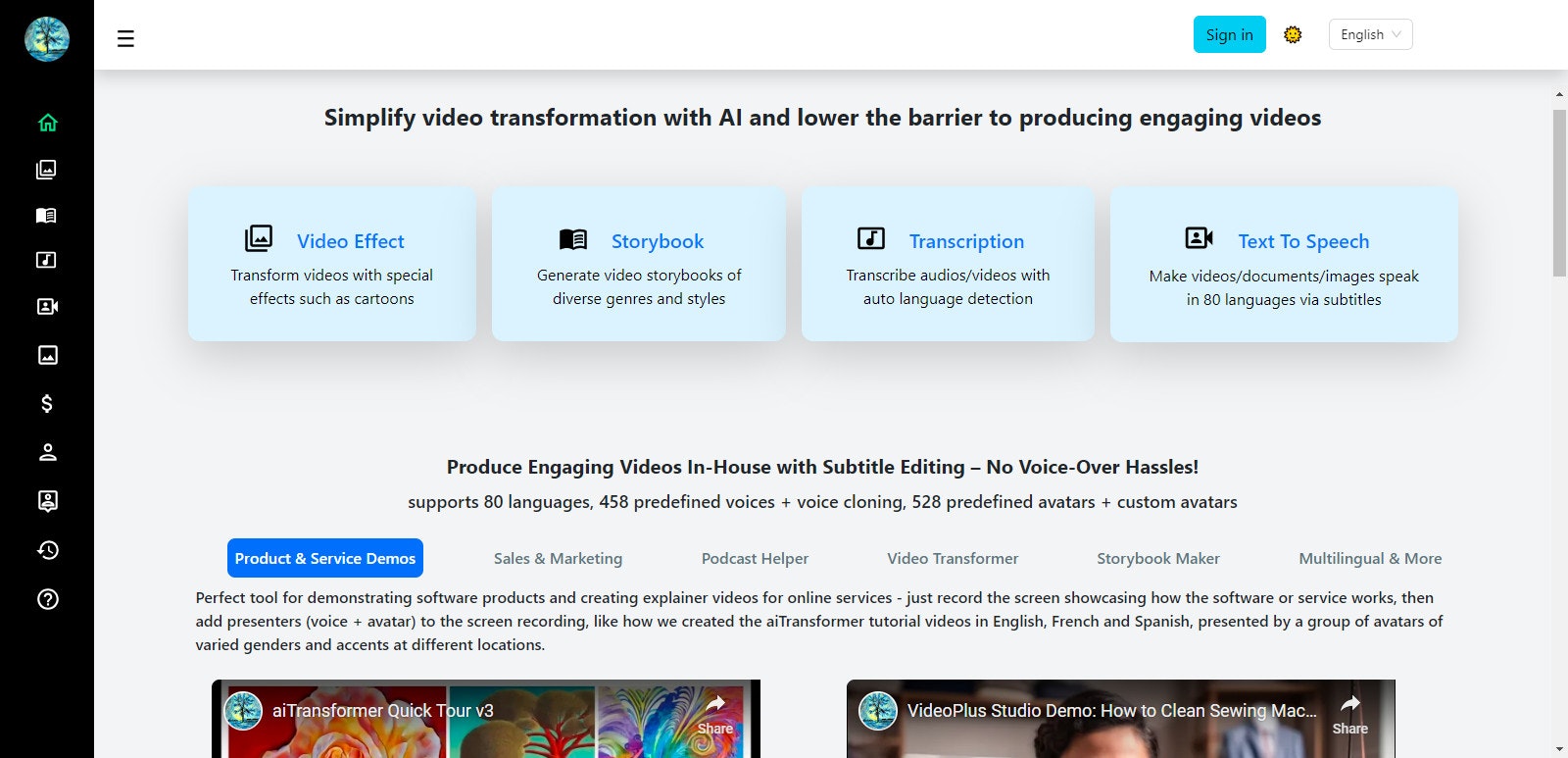Click 'Make videos/documents/images speak' description

pyautogui.click(x=1284, y=288)
